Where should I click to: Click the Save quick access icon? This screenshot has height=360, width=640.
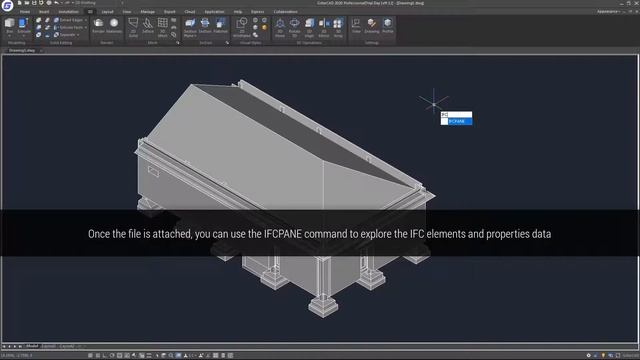(x=34, y=3)
